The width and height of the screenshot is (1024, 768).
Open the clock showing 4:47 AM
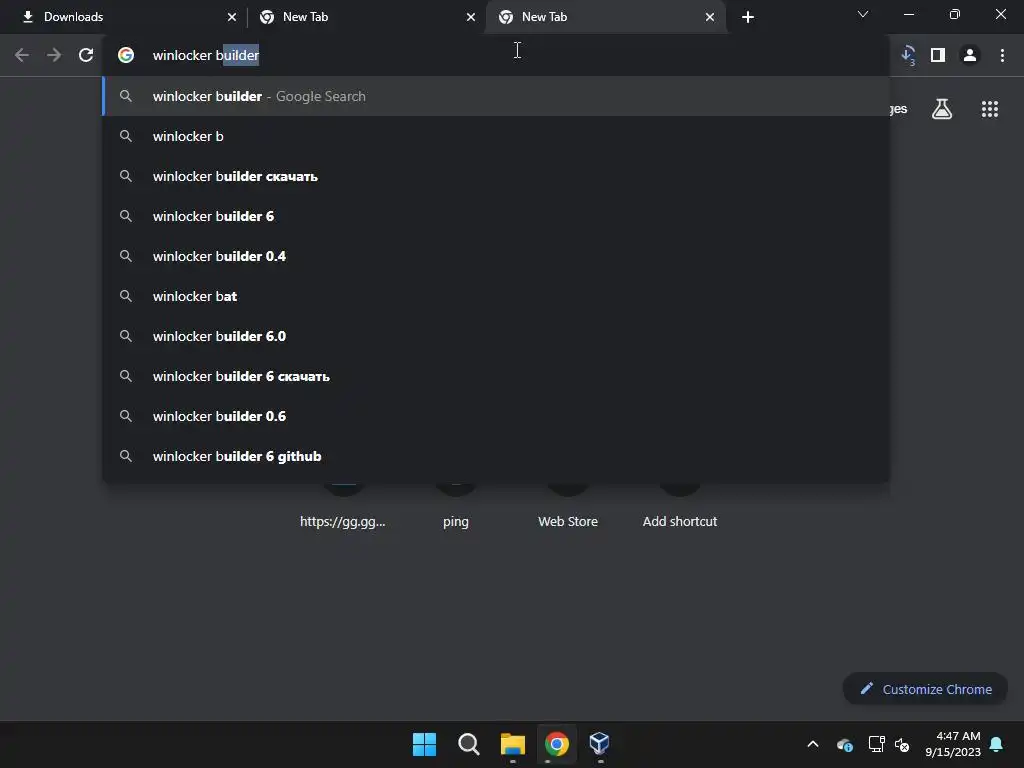(x=953, y=744)
